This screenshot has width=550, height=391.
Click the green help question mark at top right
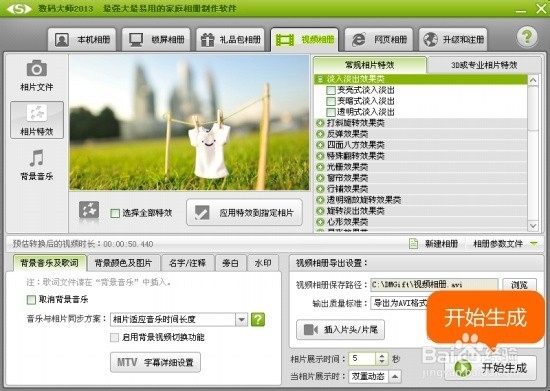tap(527, 37)
